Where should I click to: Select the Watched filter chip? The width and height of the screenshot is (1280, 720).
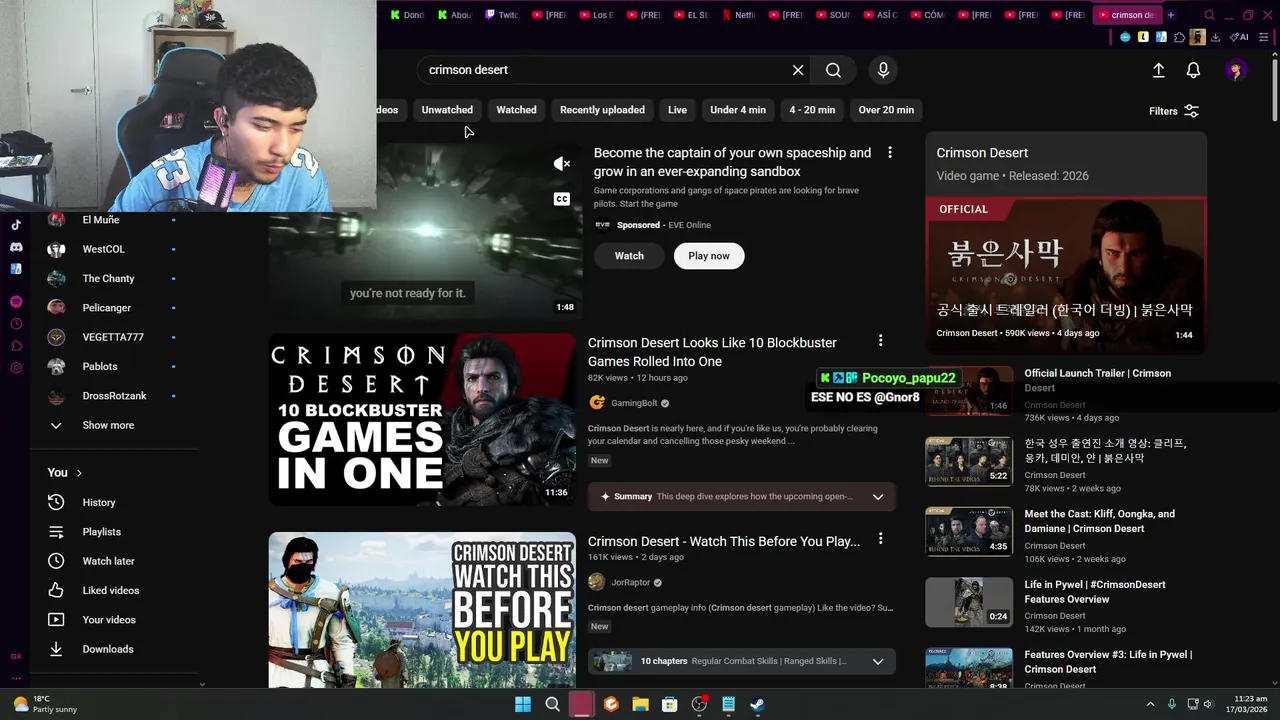(x=516, y=110)
